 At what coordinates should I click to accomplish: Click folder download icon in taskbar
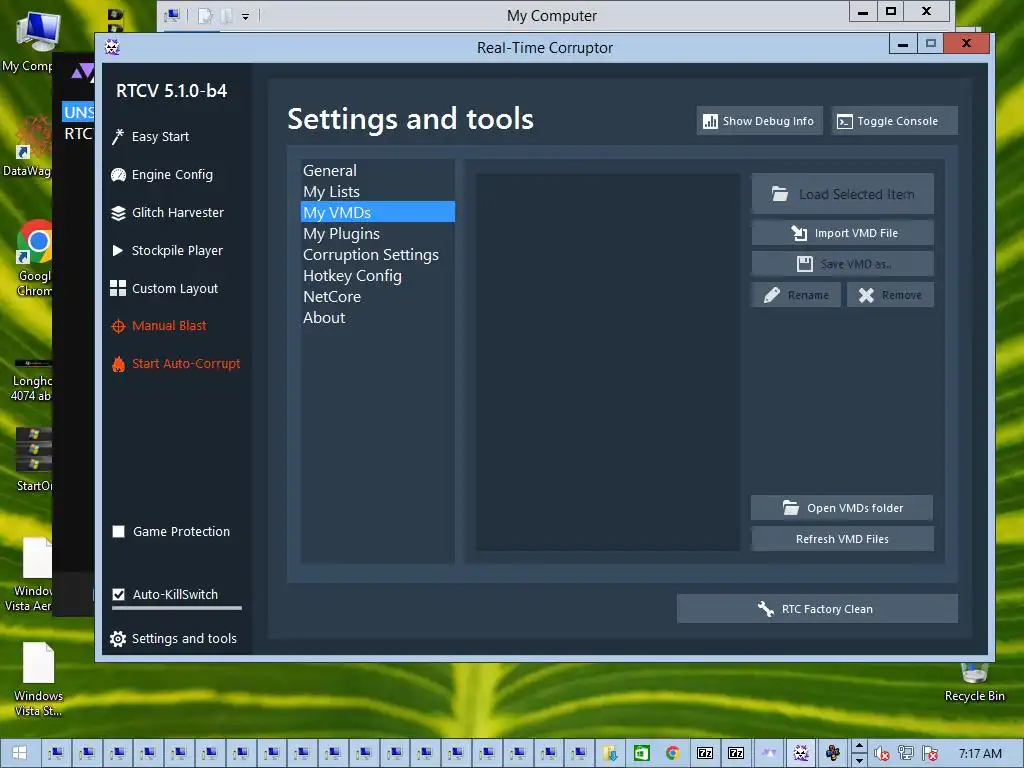[x=611, y=753]
